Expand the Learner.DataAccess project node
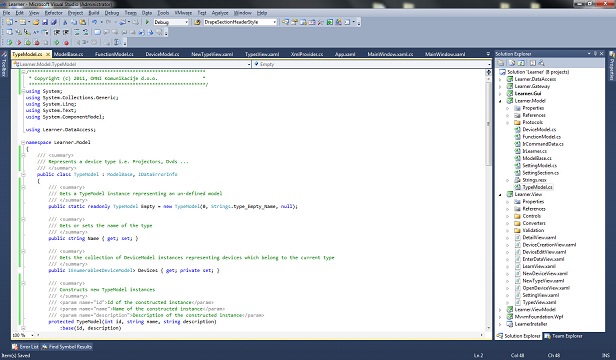Viewport: 616px width, 360px height. 500,79
